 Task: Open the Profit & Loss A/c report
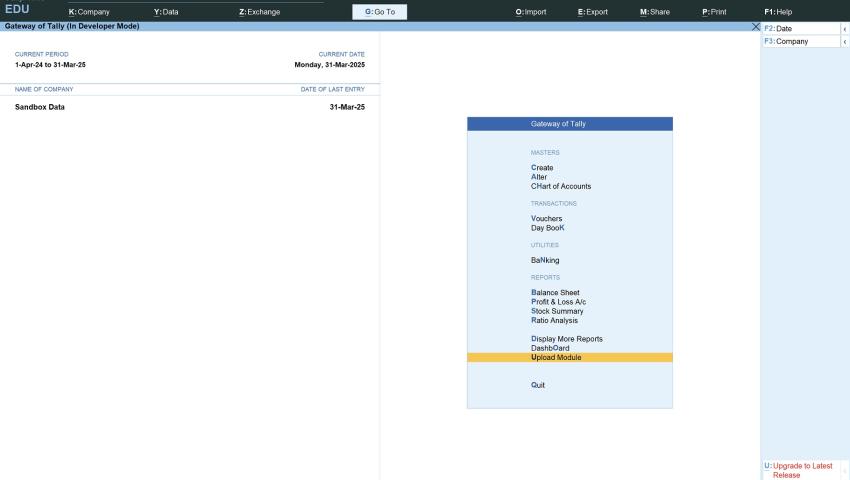(558, 302)
